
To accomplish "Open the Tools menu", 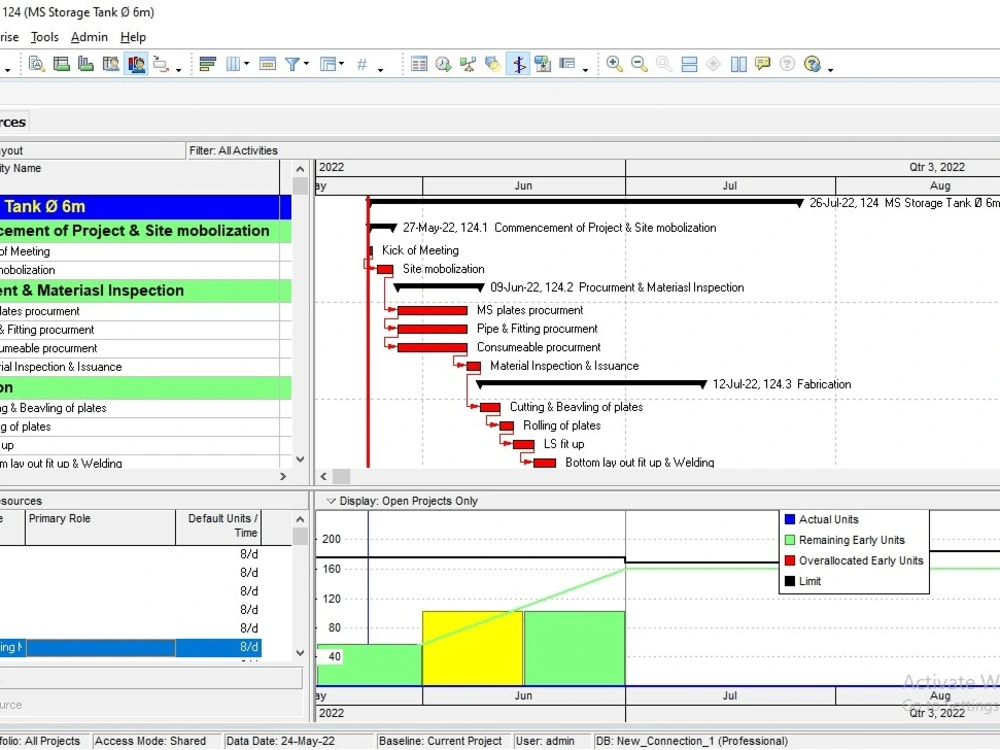I will click(45, 37).
